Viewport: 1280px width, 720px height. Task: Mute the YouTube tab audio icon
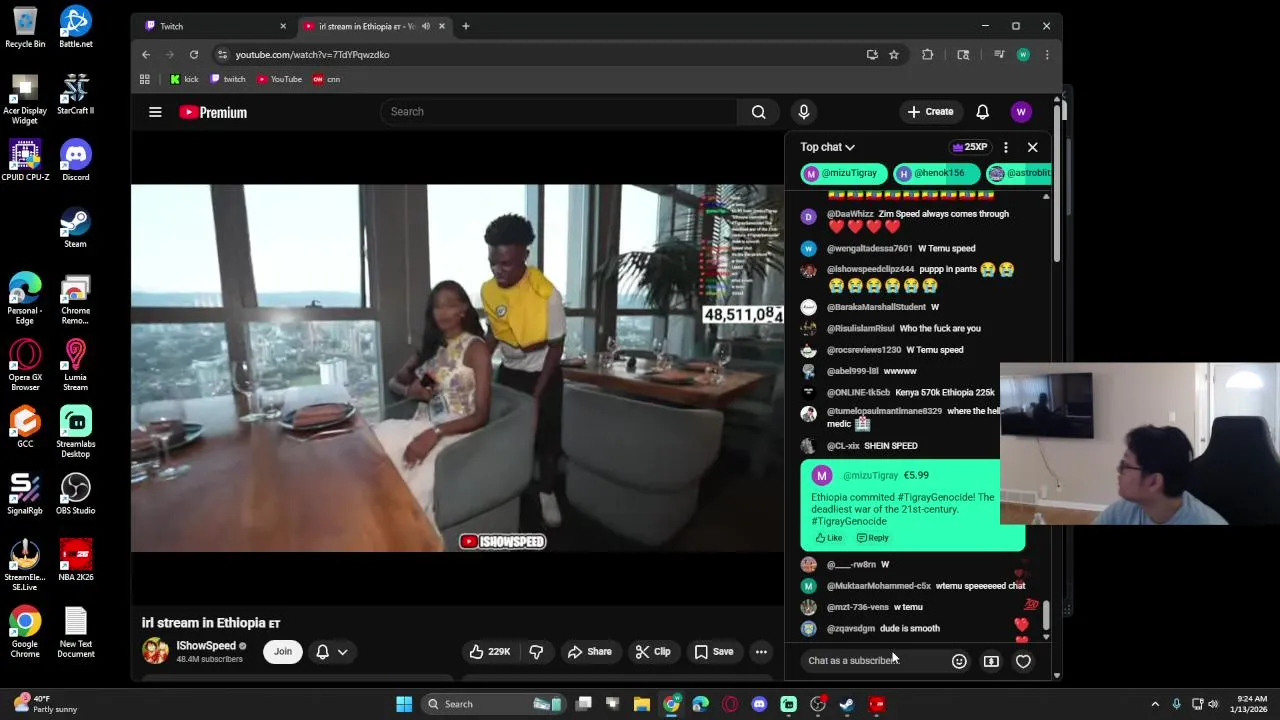point(426,26)
